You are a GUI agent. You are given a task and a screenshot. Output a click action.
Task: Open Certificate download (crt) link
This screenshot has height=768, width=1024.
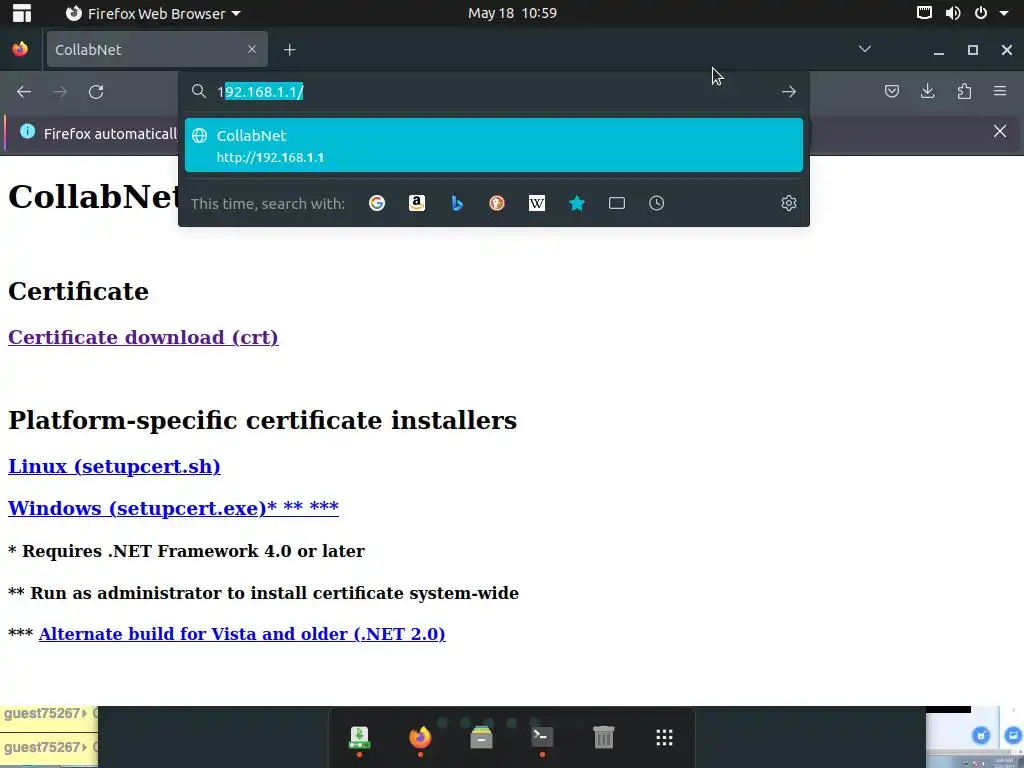coord(143,337)
